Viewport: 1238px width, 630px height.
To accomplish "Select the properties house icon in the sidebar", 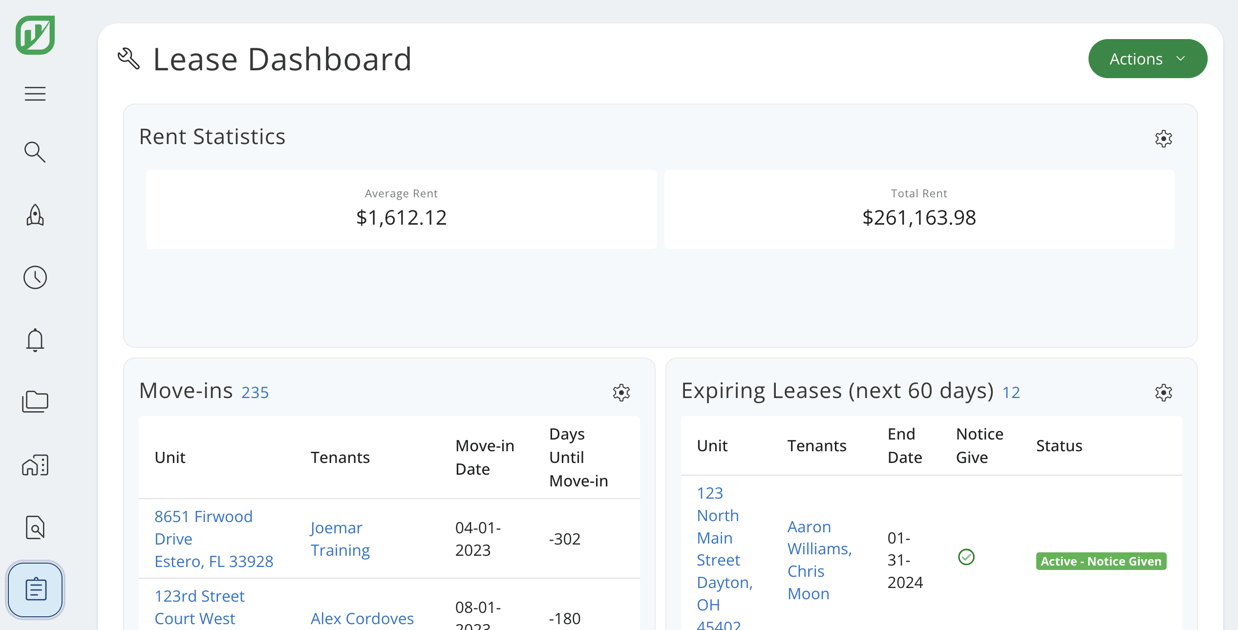I will (x=34, y=464).
